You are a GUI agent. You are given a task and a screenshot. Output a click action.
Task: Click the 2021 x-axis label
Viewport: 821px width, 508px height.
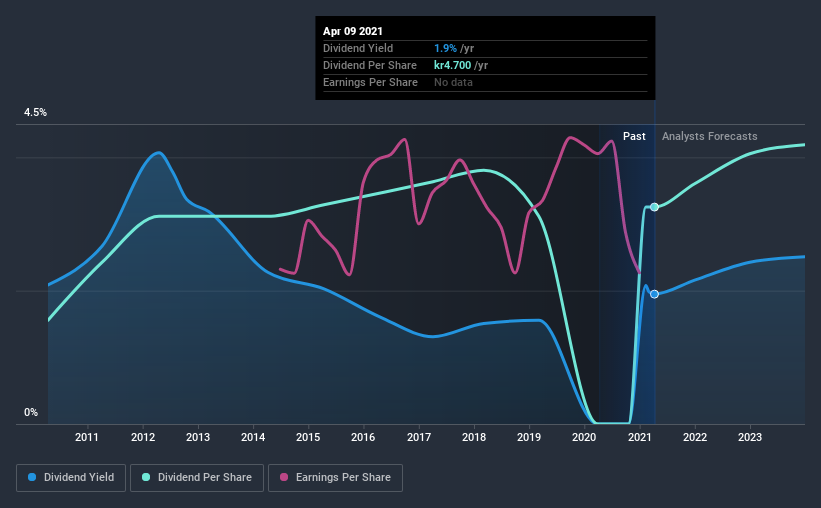point(639,437)
